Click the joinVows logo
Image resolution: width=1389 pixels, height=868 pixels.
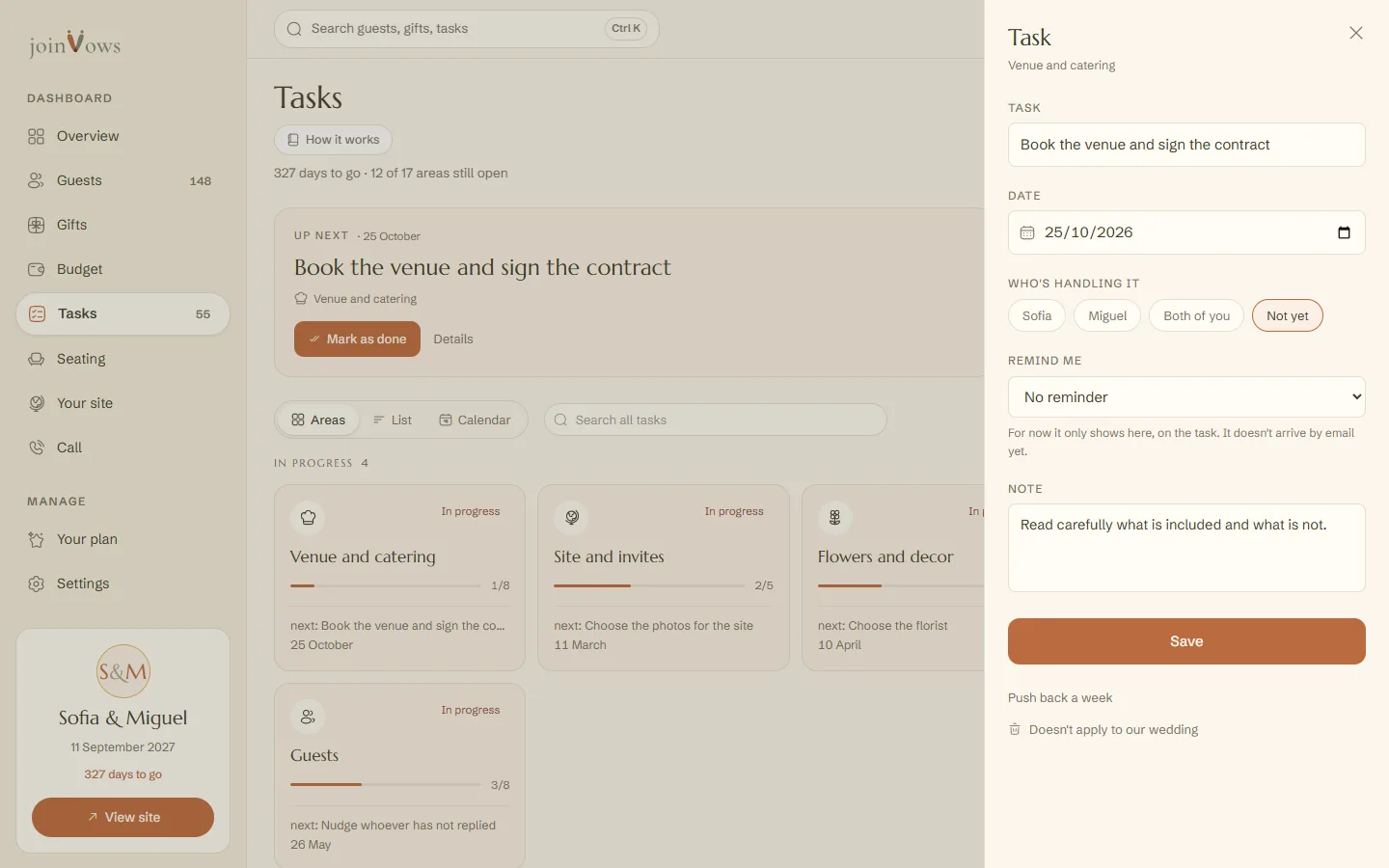74,43
